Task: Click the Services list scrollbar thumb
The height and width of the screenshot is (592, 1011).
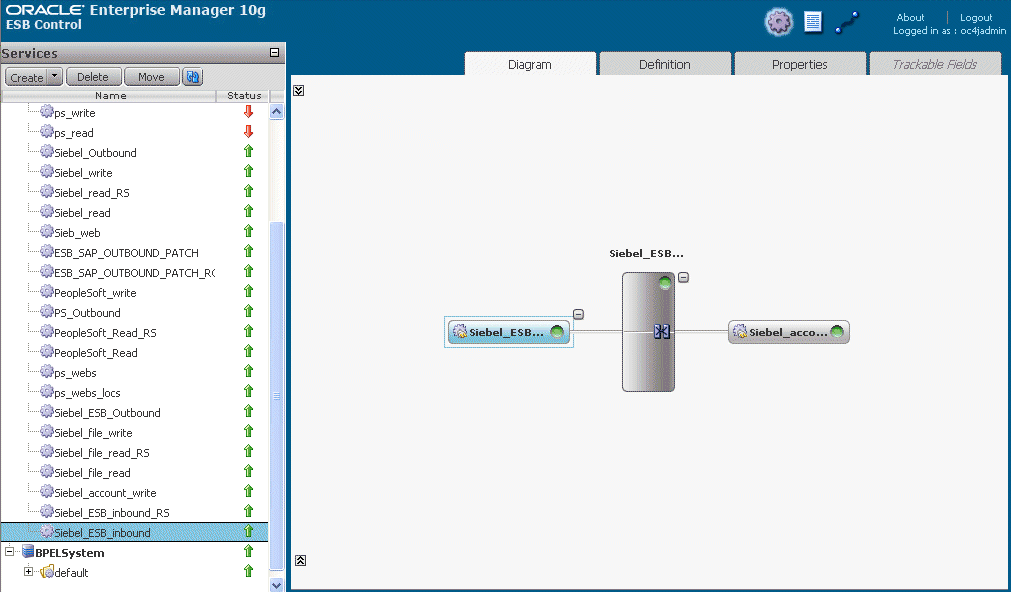Action: point(276,396)
